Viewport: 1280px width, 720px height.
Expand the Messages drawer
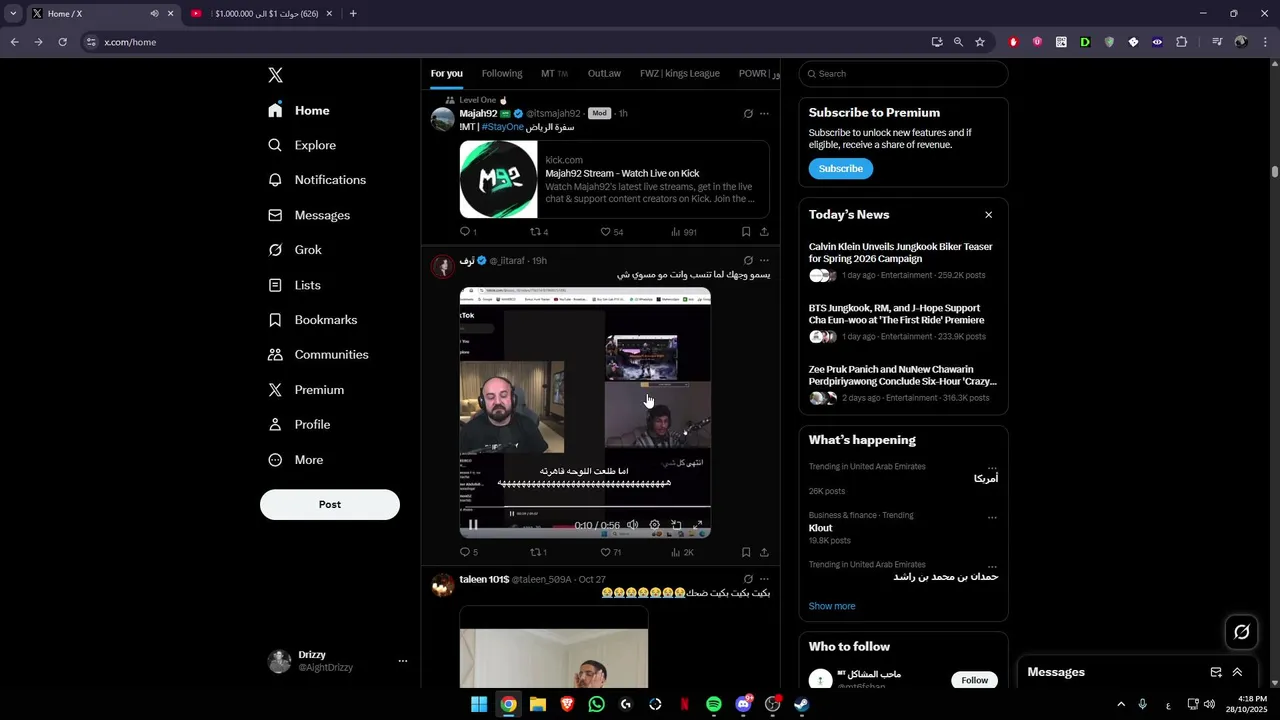point(1237,672)
